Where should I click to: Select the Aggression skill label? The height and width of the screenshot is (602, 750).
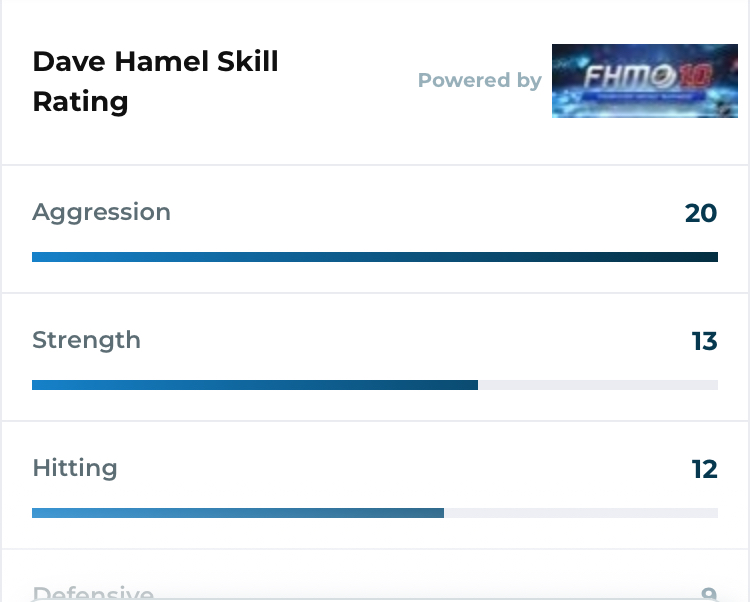(101, 212)
